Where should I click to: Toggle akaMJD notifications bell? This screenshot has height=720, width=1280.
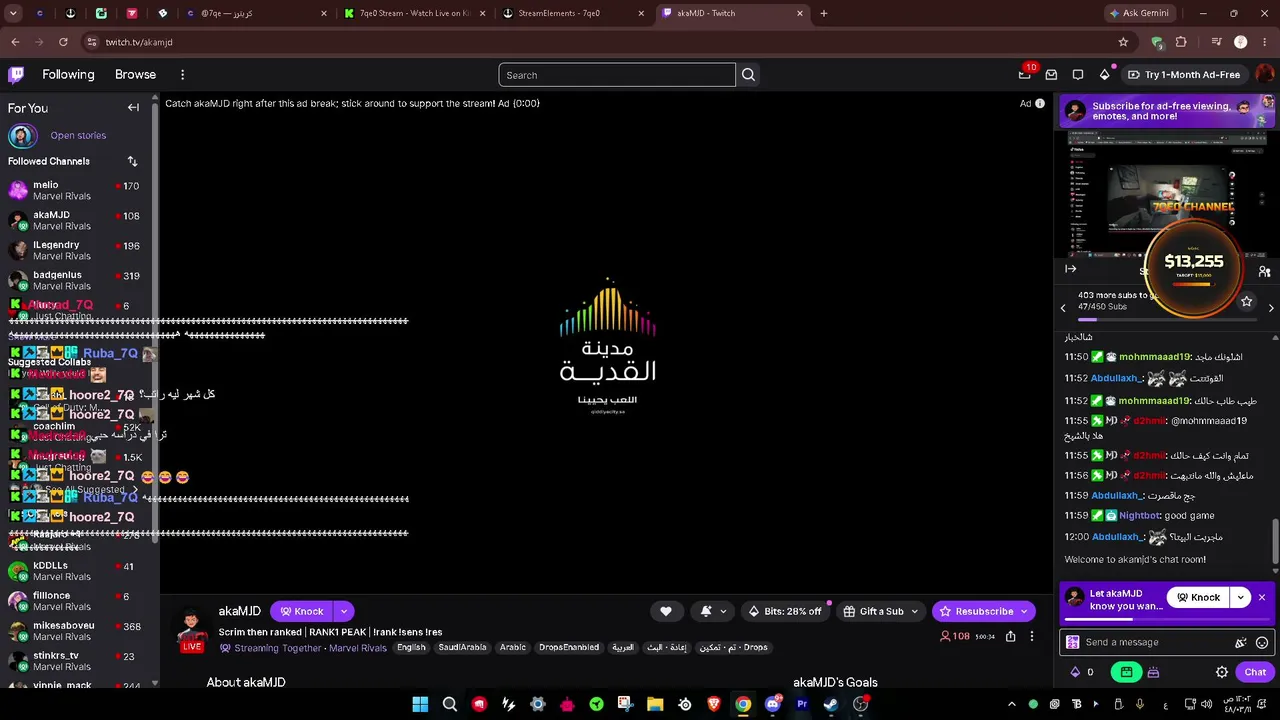tap(710, 612)
